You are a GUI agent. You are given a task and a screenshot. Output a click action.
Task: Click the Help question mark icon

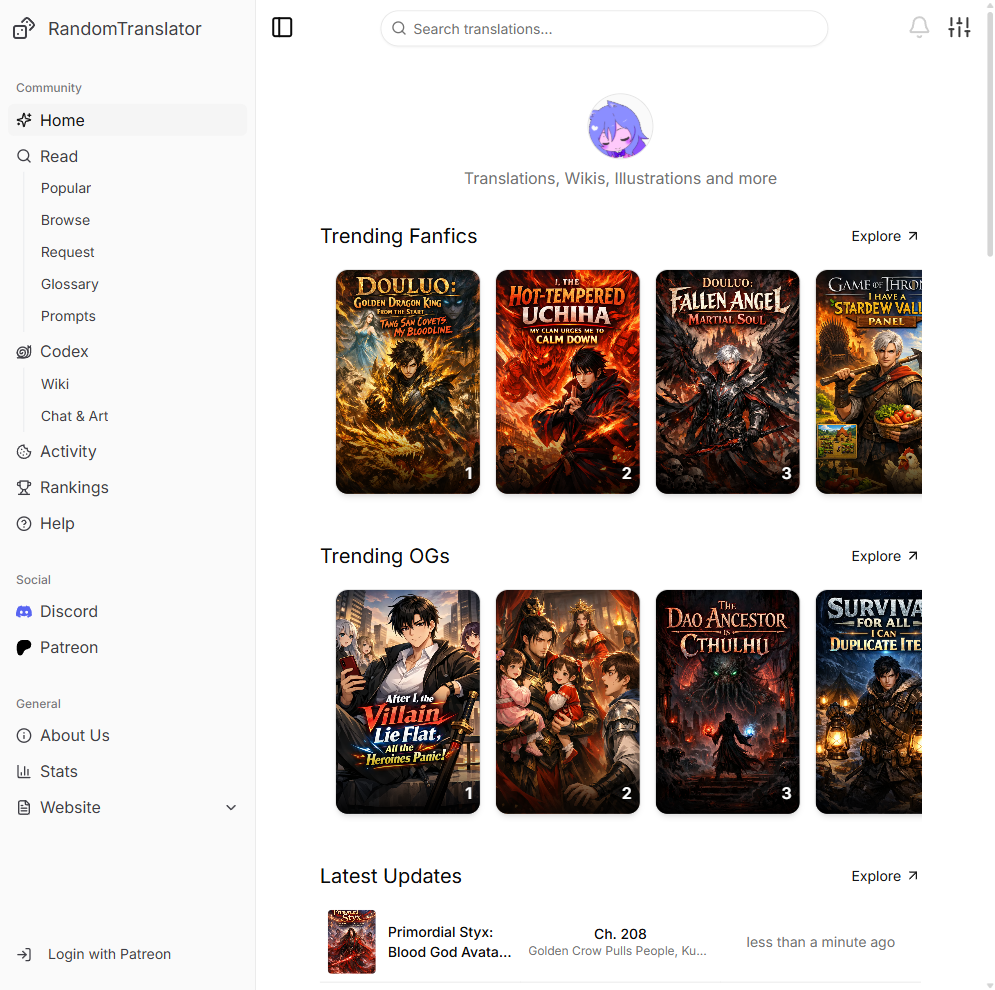[24, 524]
